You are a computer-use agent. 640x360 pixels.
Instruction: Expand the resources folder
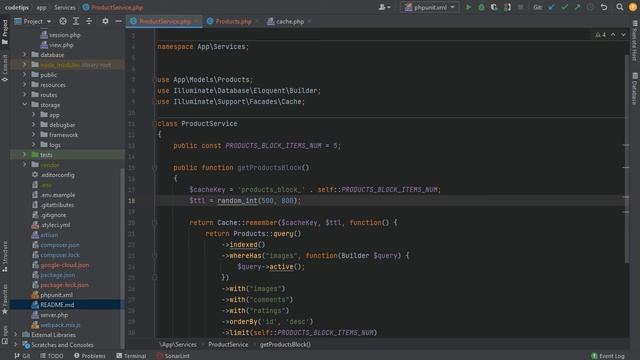coord(24,84)
